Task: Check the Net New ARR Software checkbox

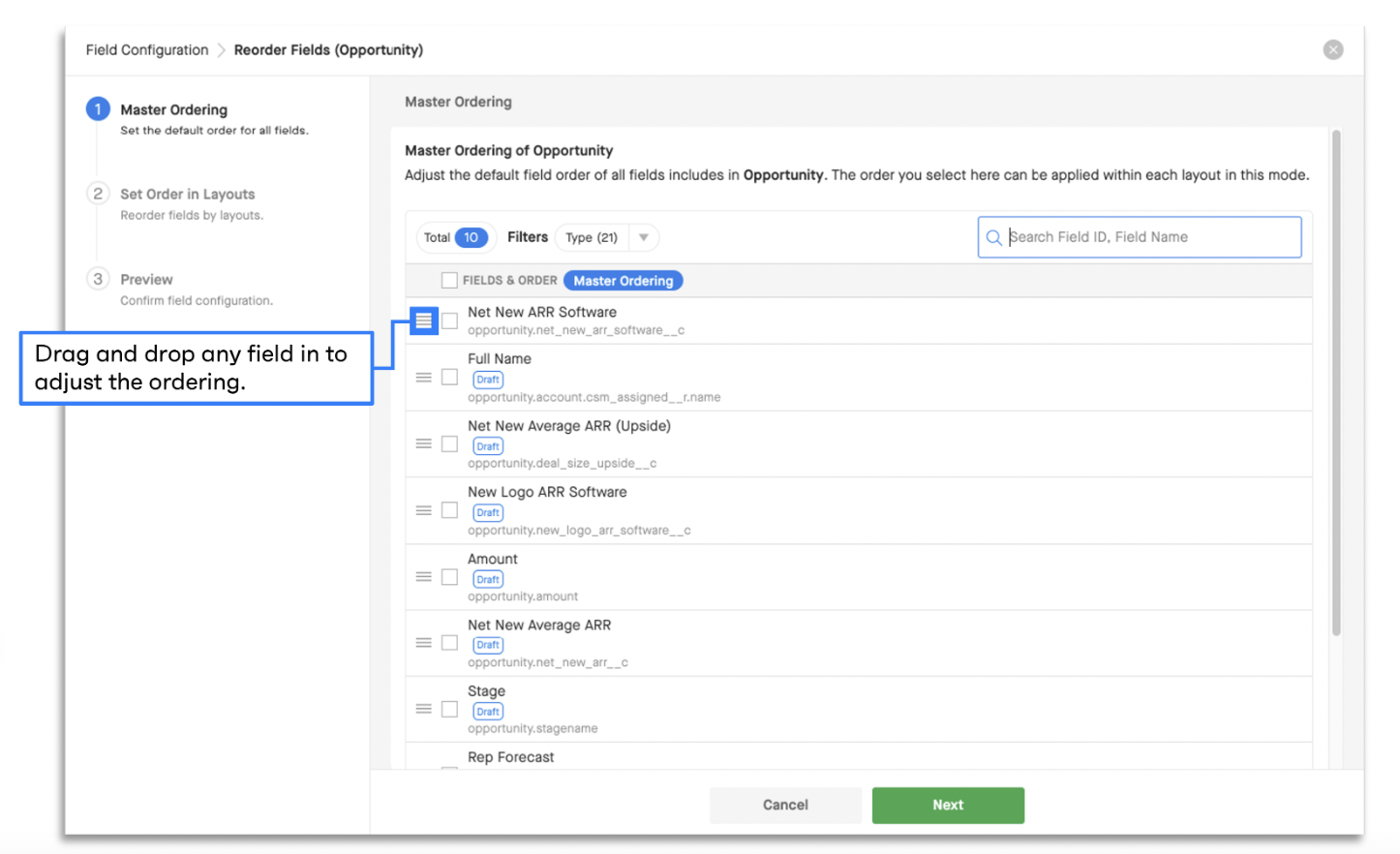Action: pos(449,320)
